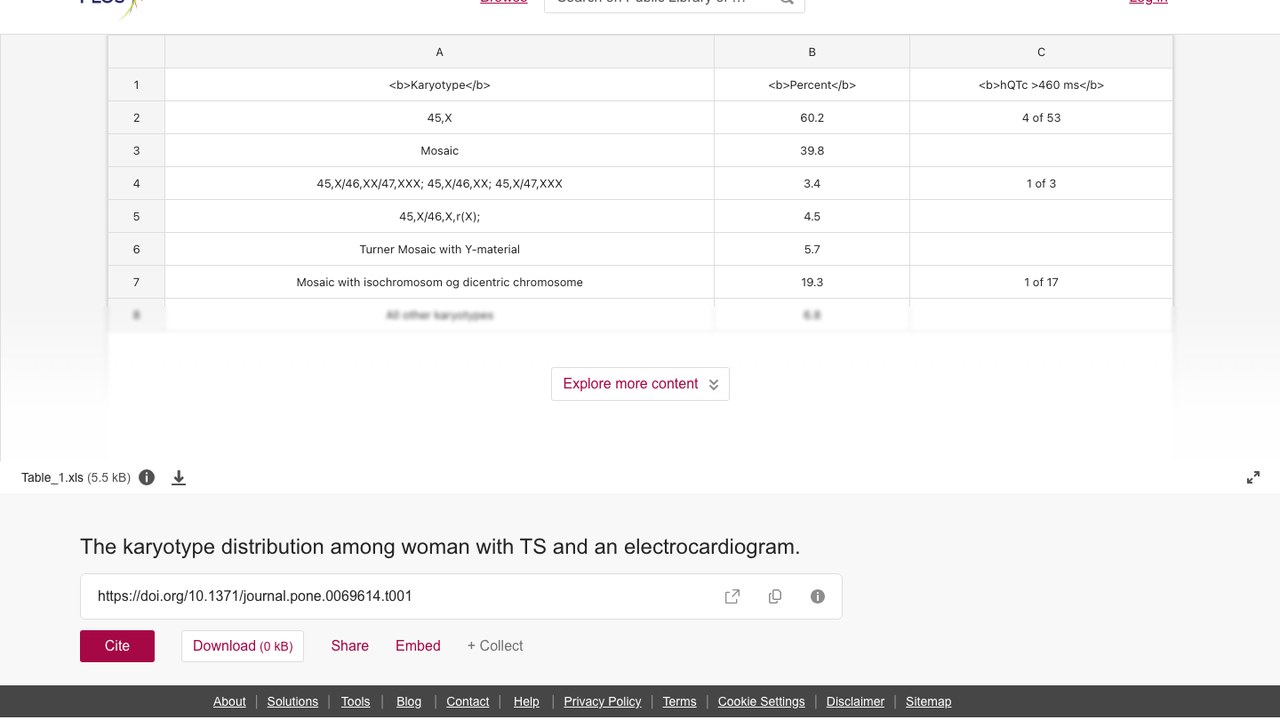Open the Embed option

coord(418,646)
